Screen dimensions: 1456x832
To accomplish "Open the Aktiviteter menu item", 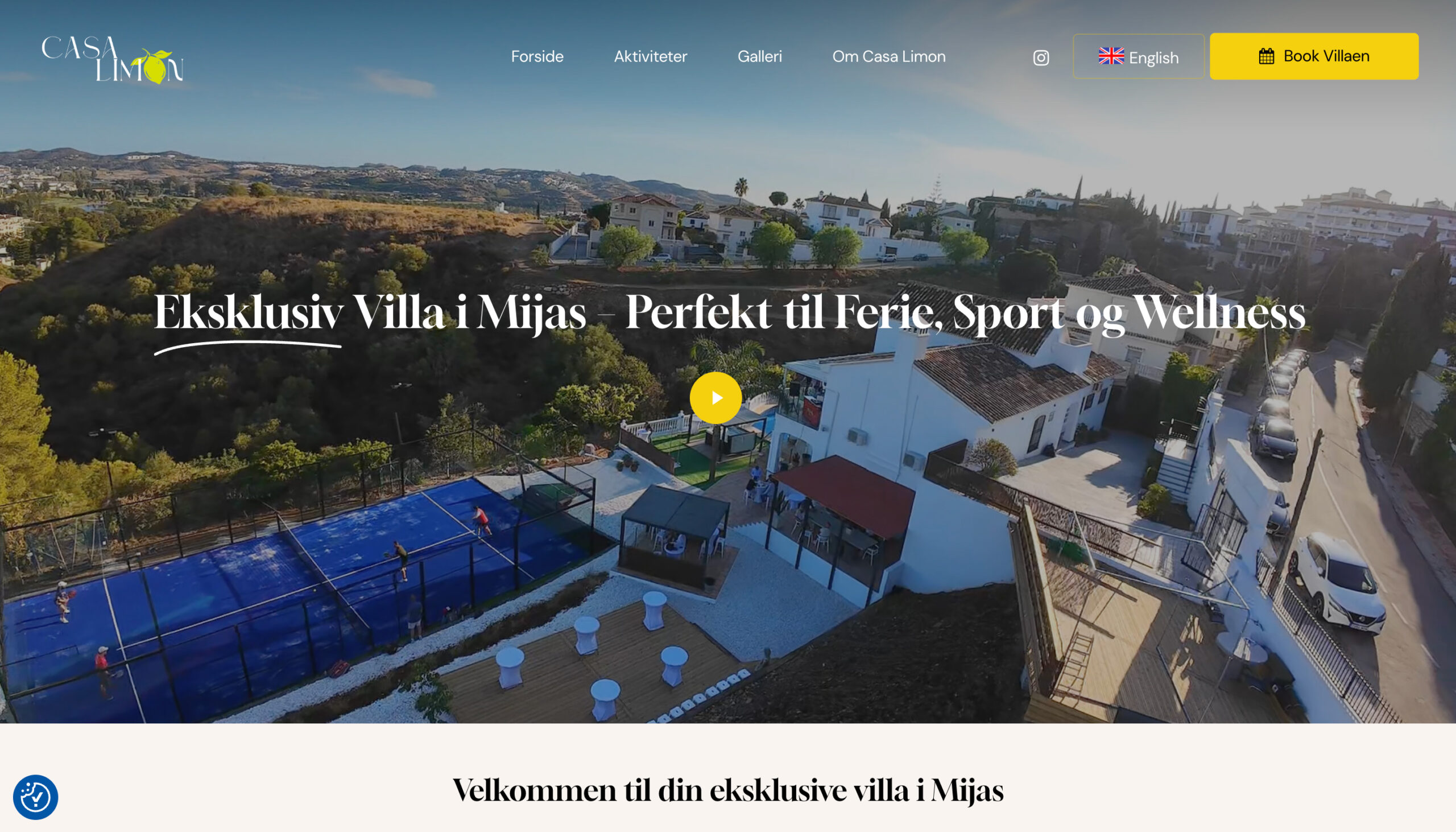I will click(650, 56).
